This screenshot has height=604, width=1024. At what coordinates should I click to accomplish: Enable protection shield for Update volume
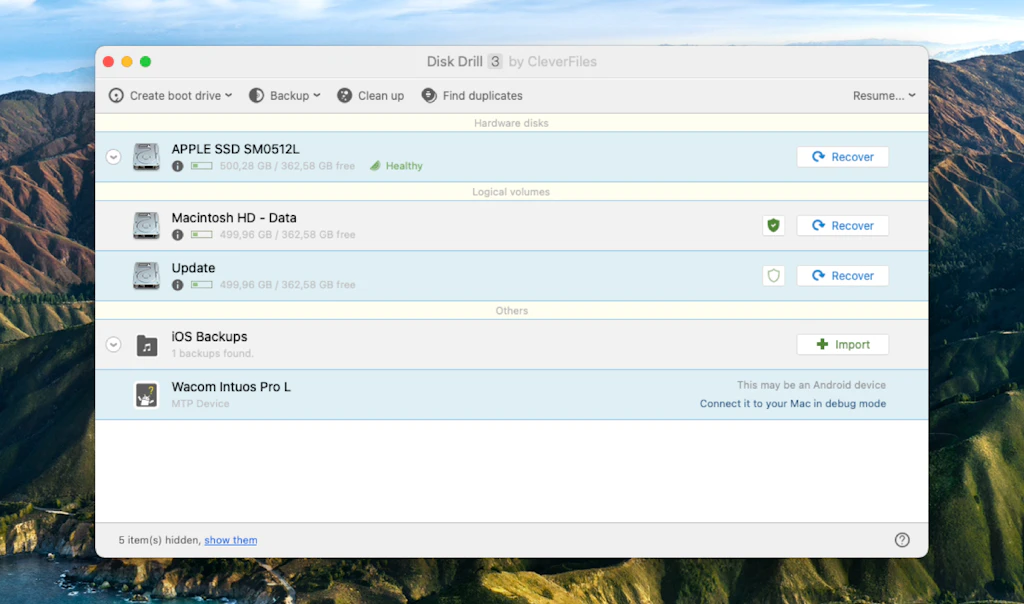(x=773, y=276)
